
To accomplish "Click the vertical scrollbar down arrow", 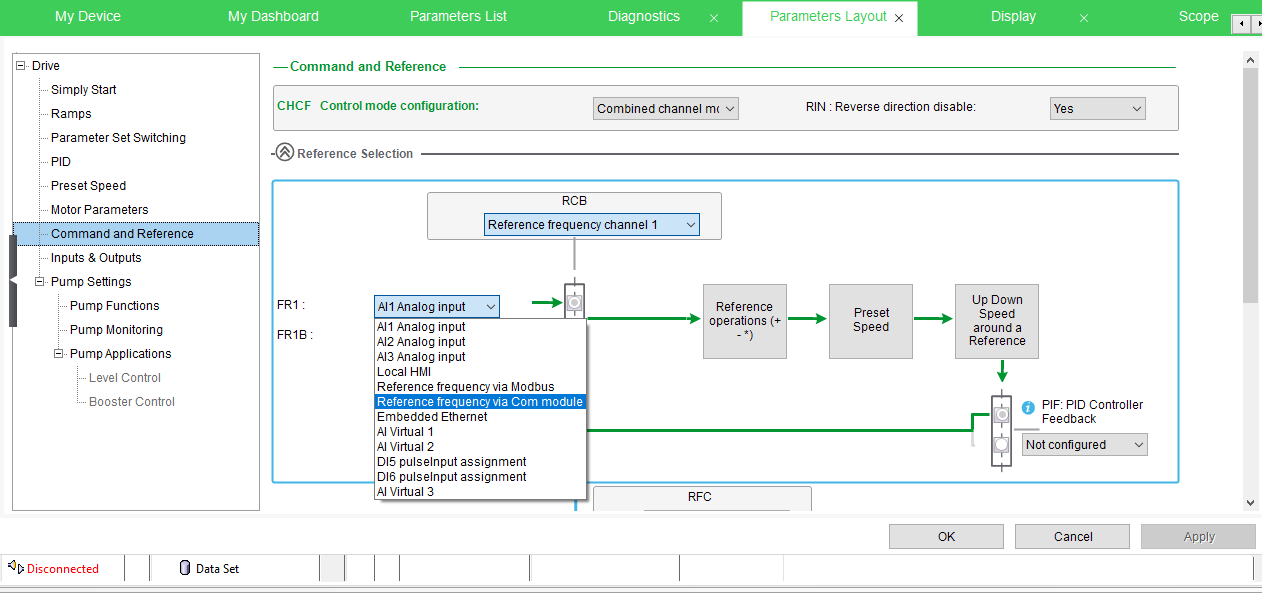I will pos(1250,503).
